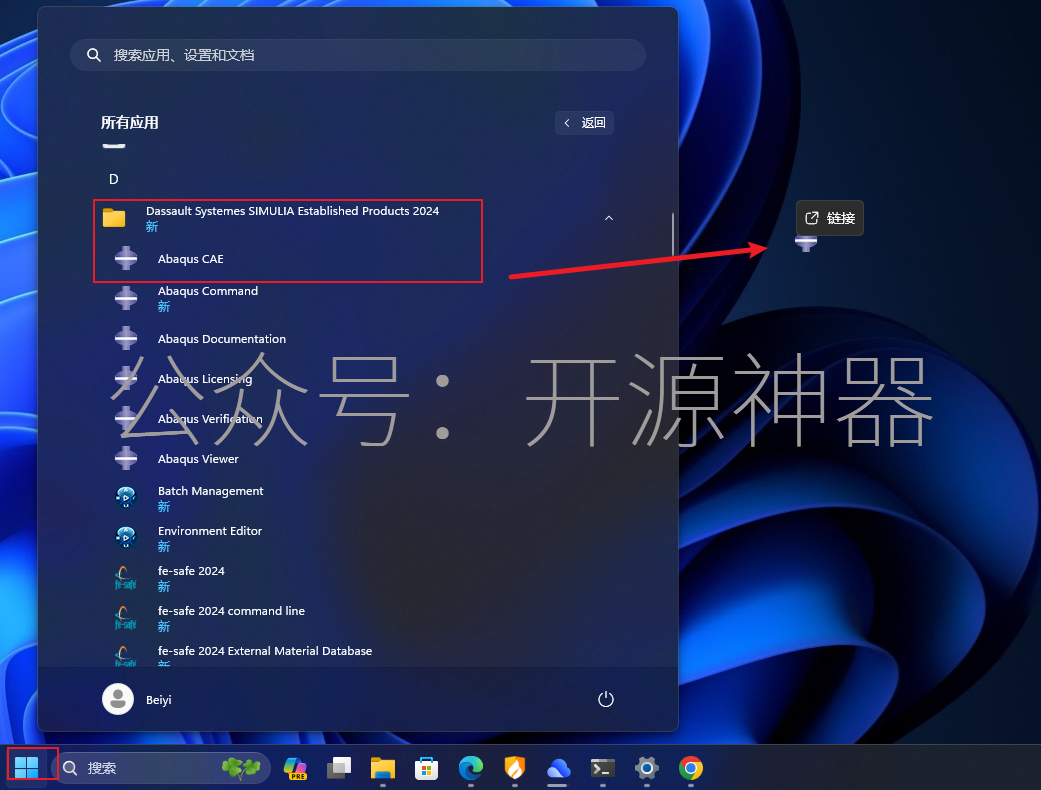Open fe-safe 2024 command line entry
The height and width of the screenshot is (790, 1041).
(359, 617)
